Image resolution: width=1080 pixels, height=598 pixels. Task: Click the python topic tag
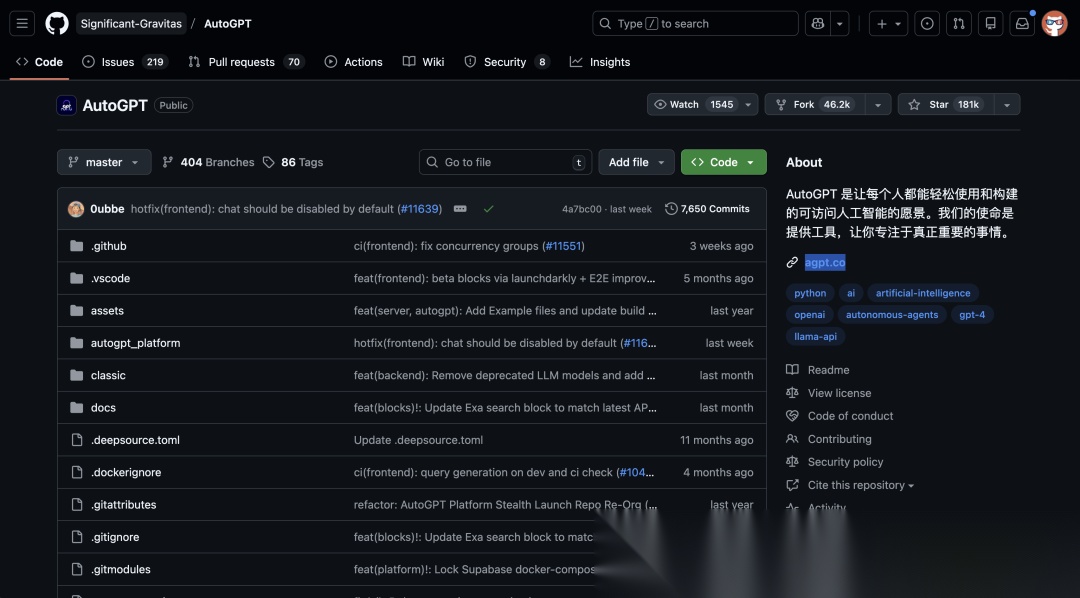[810, 293]
